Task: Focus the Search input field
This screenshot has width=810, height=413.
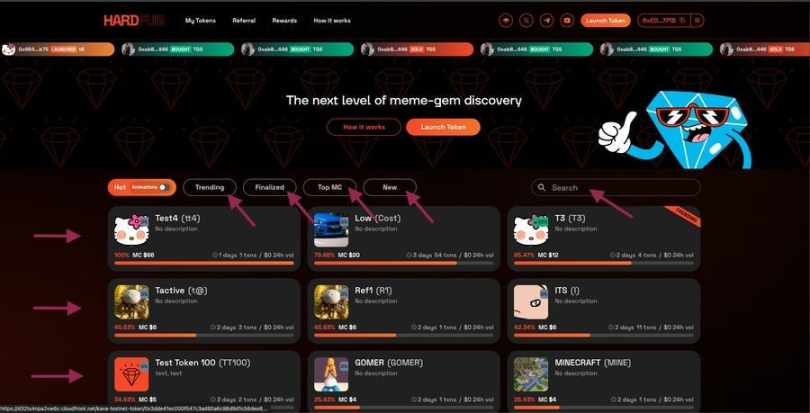Action: click(616, 188)
